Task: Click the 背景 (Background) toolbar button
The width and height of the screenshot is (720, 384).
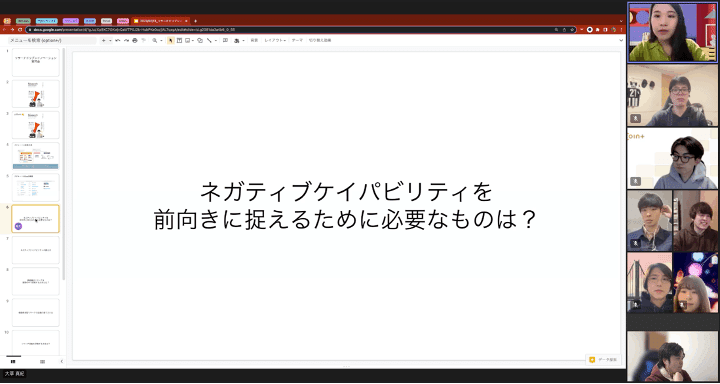Action: click(x=254, y=40)
